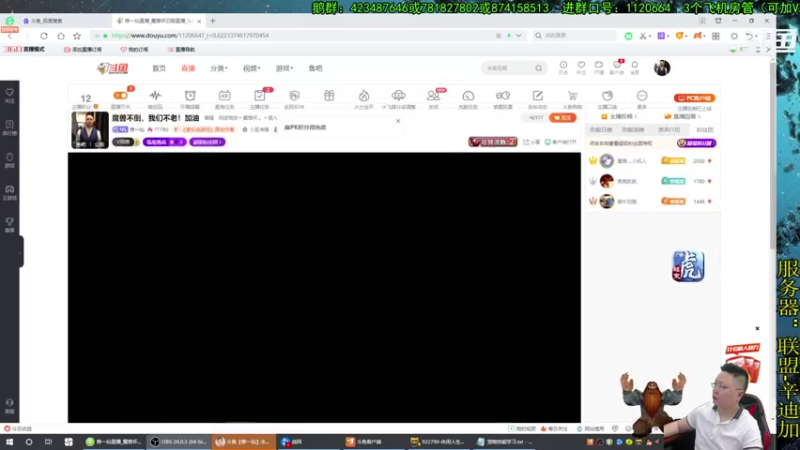
Task: Click the sidebar 关注 heart icon
Action: [10, 95]
